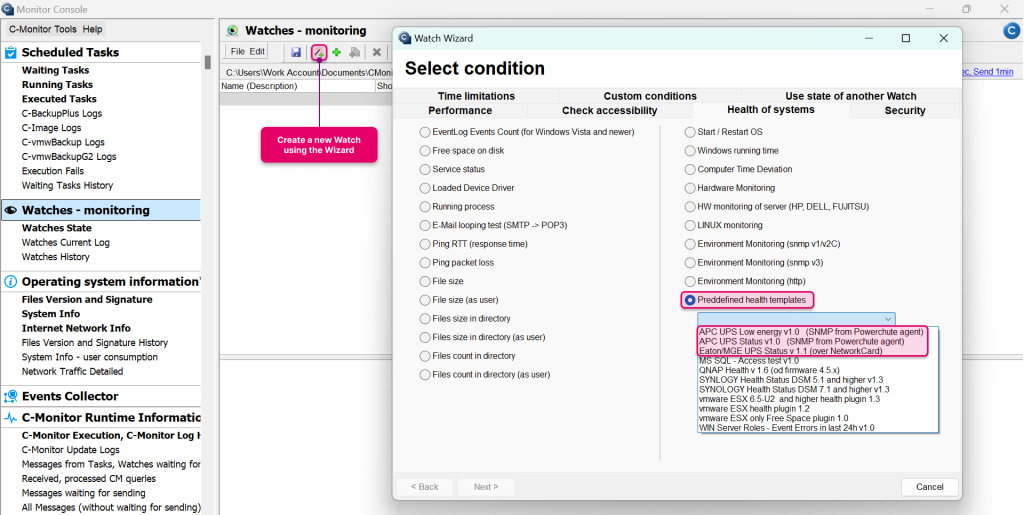Click the Events Collector icon
Viewport: 1024px width, 515px height.
tap(11, 396)
